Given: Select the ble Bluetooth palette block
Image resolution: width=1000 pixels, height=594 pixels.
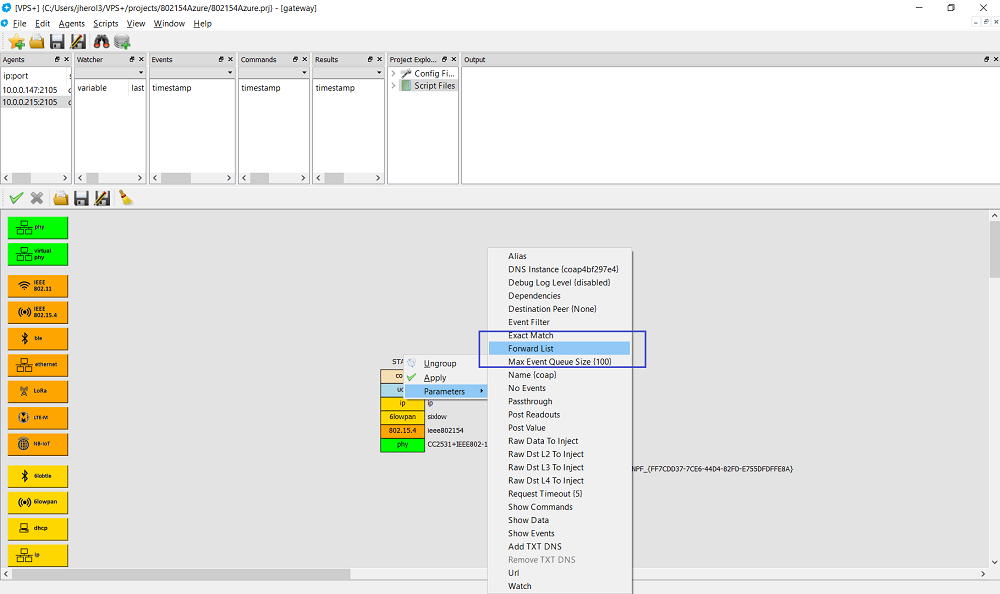Looking at the screenshot, I should [x=38, y=338].
